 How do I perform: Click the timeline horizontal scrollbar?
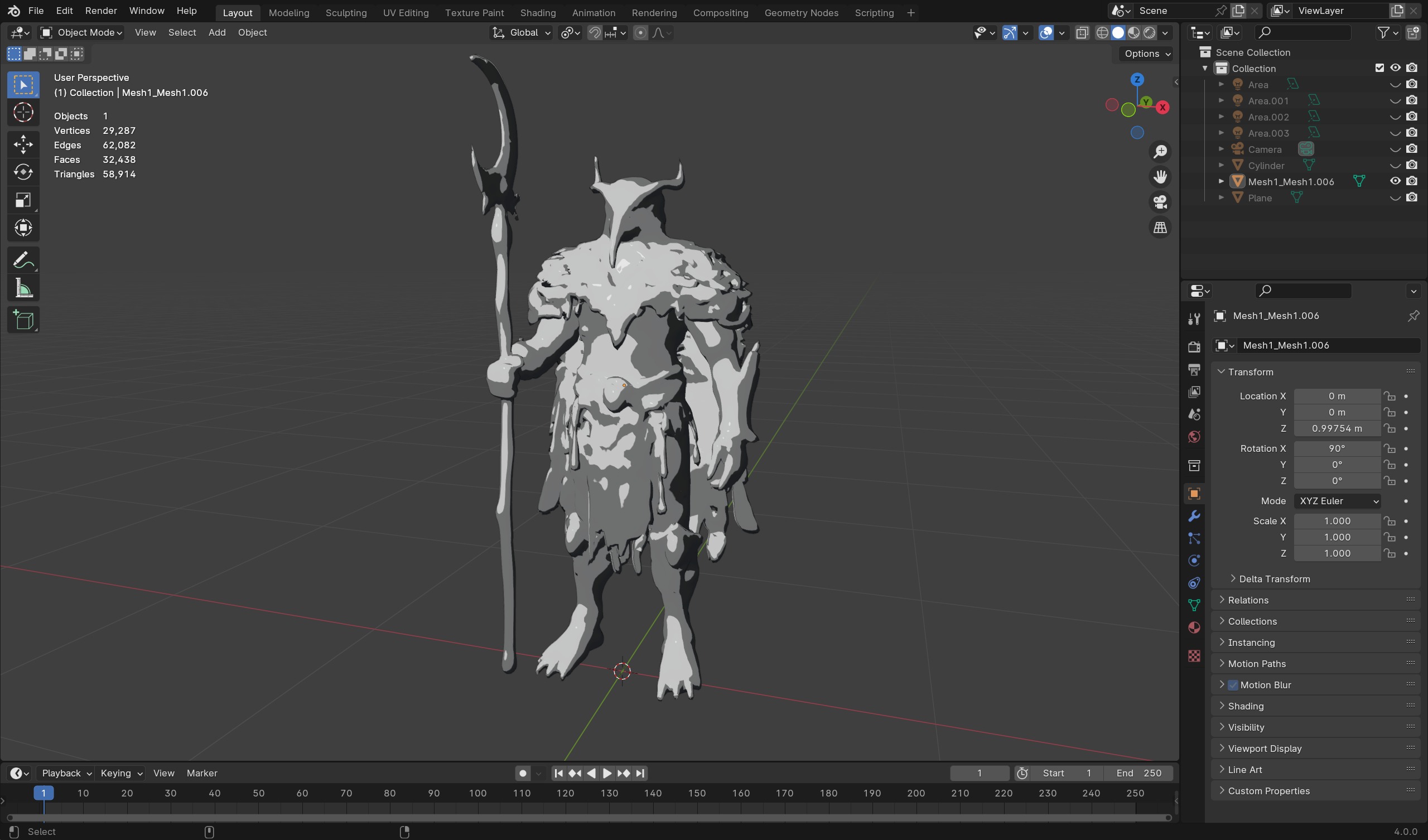pos(590,817)
